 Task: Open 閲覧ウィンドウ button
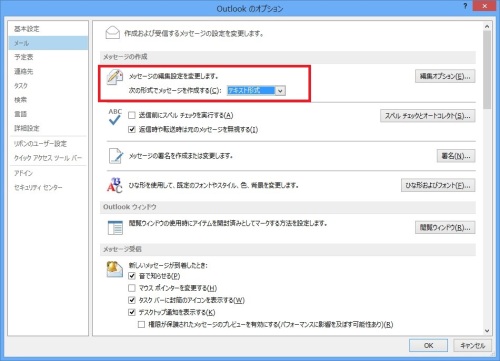(x=445, y=228)
